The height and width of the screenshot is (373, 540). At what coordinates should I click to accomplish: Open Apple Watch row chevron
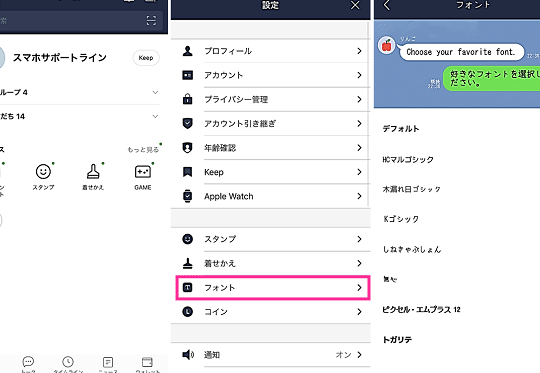[359, 196]
